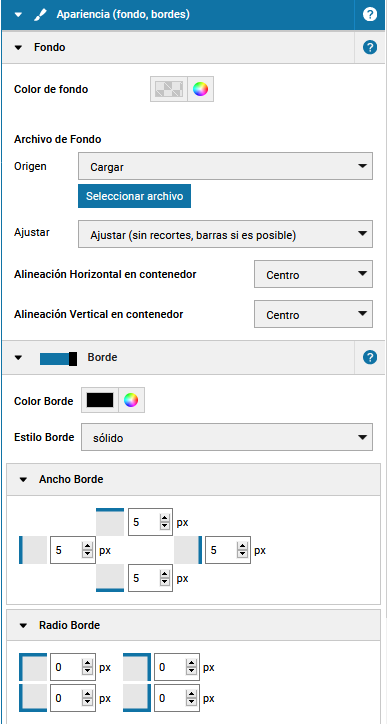Click the Borde section help icon
Viewport: 387px width, 724px height.
(369, 357)
